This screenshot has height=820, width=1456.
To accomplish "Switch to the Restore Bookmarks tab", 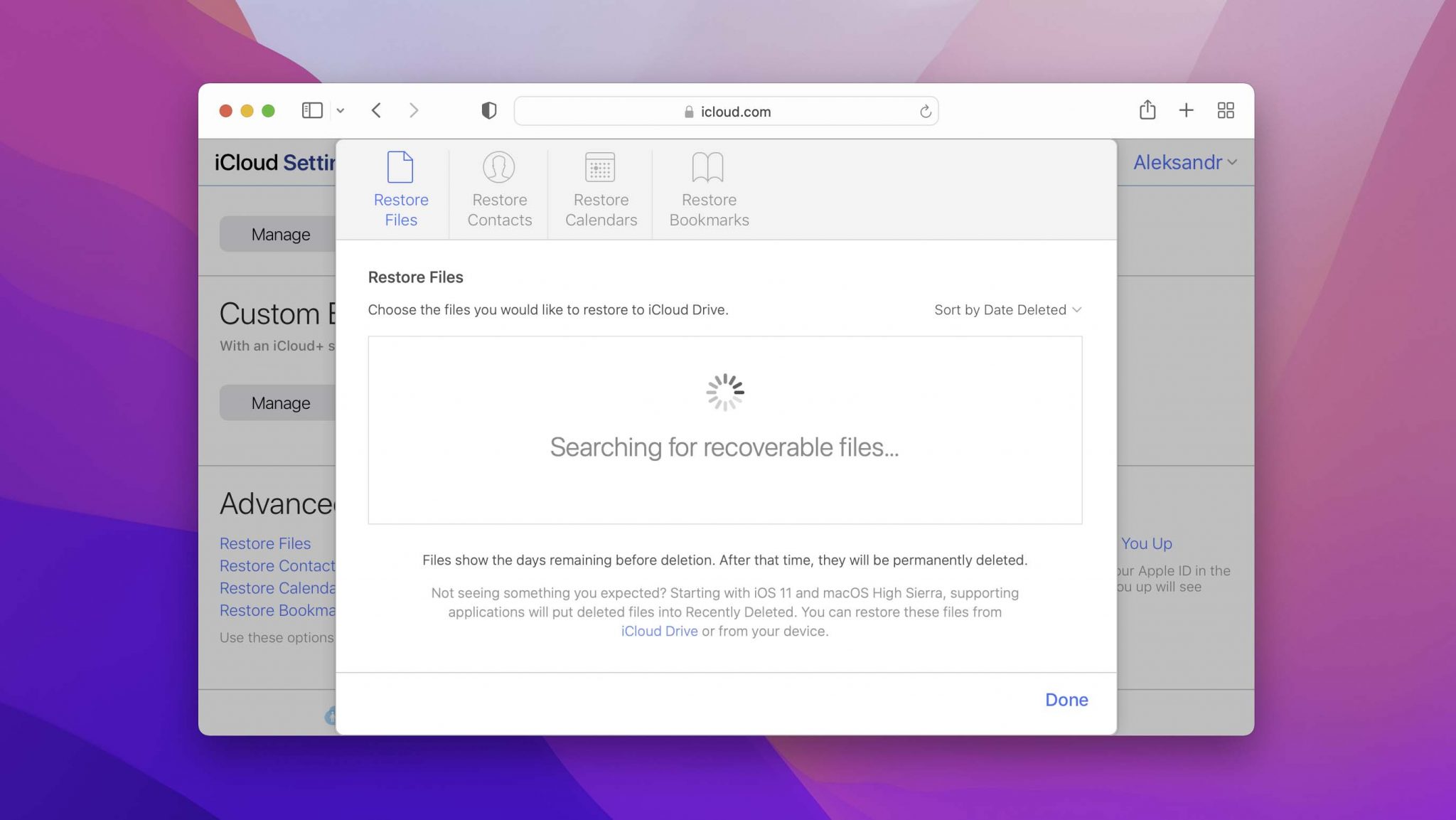I will 709,189.
